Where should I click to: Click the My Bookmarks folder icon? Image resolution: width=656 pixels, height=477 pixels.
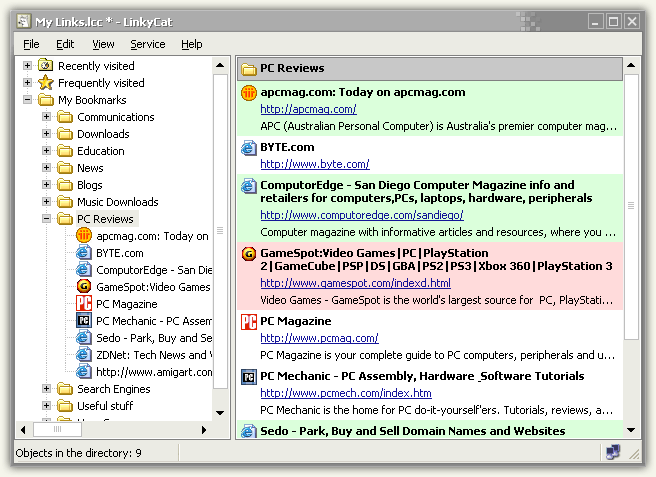[x=46, y=100]
